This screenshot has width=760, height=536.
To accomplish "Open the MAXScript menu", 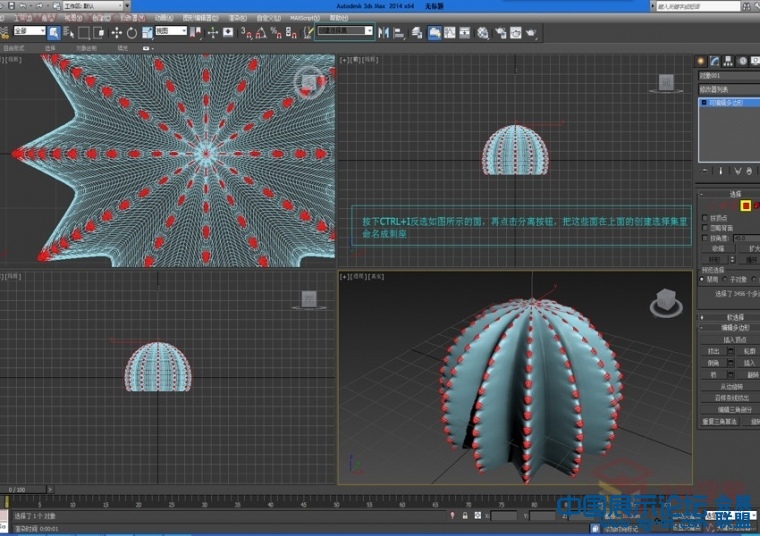I will (305, 18).
